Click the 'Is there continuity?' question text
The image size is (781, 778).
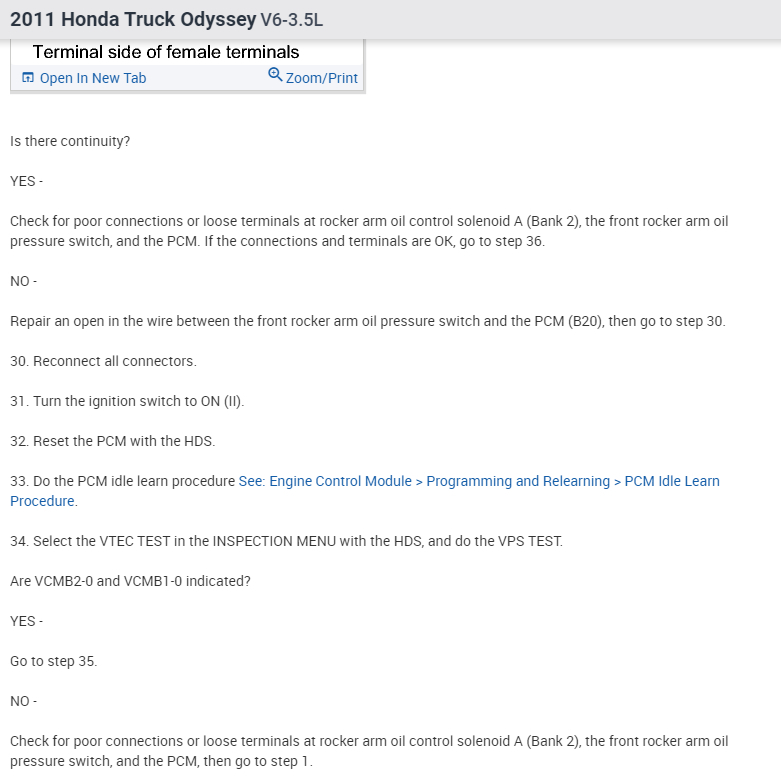(x=70, y=141)
